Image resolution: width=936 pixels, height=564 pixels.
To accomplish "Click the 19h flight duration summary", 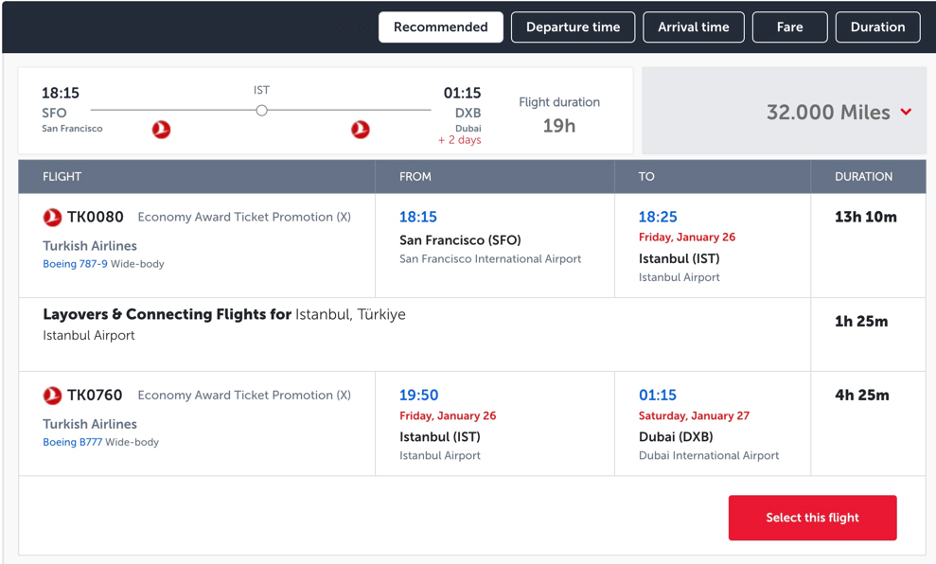I will click(x=559, y=126).
